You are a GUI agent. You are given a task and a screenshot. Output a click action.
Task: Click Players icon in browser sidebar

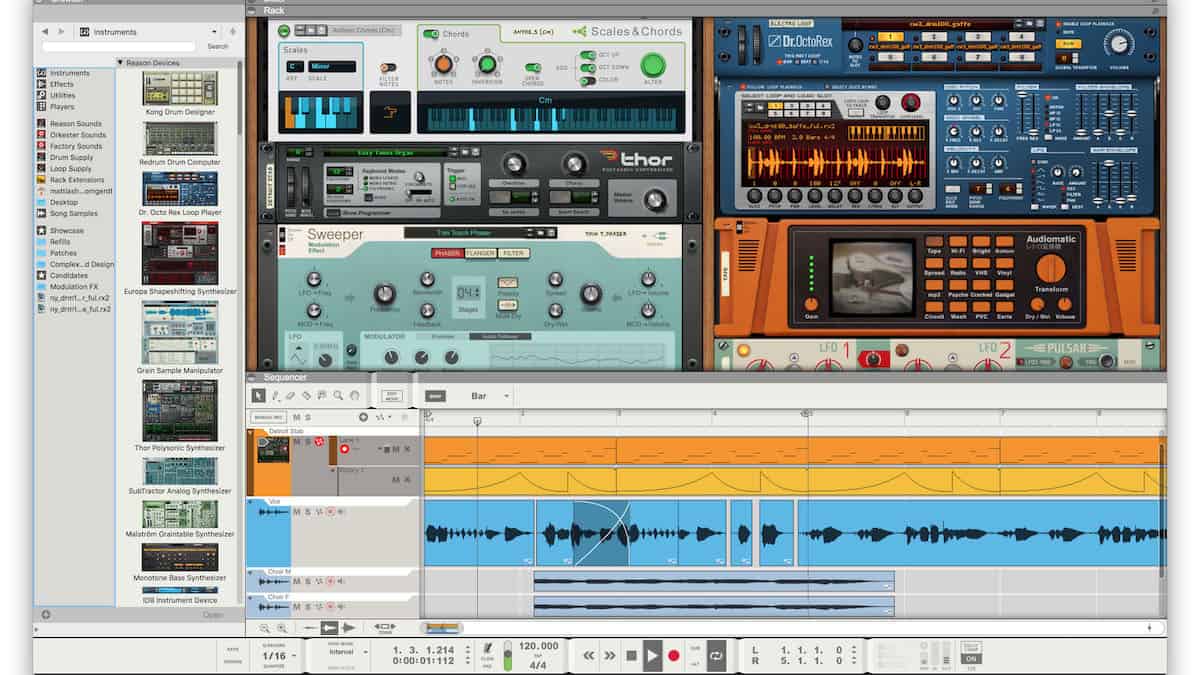click(x=41, y=107)
